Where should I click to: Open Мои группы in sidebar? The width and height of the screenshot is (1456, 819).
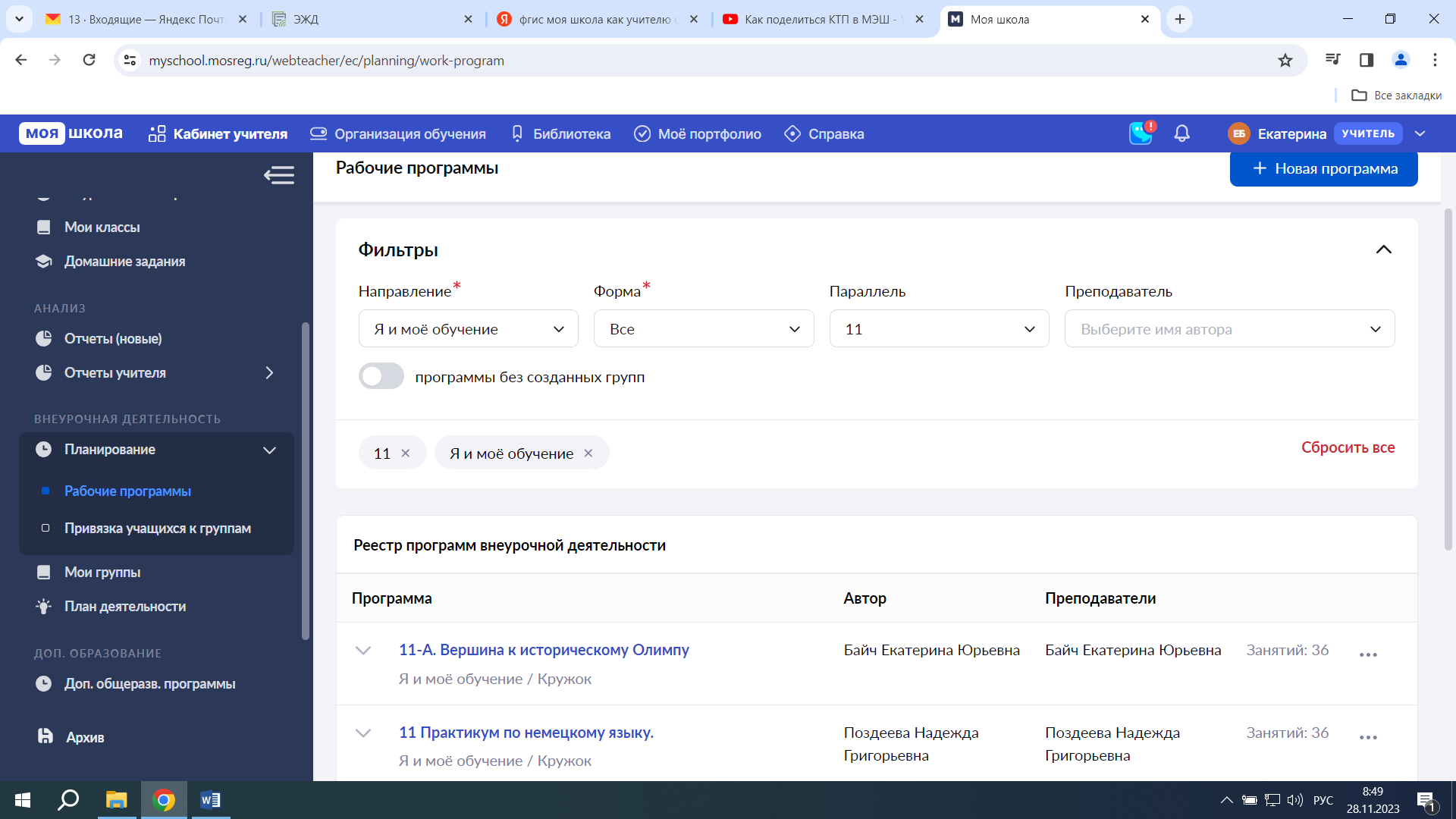coord(102,572)
